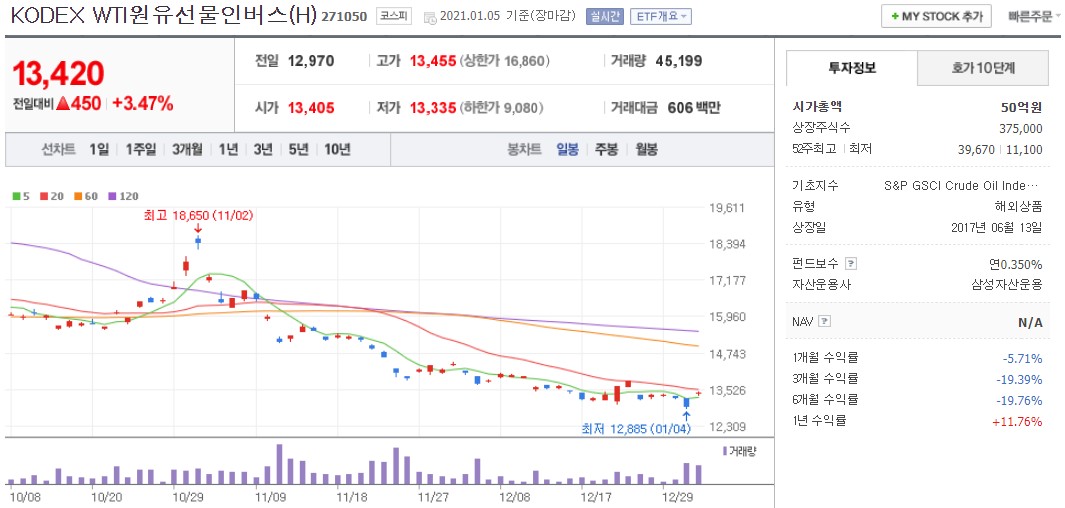
Task: Open the 펀드보수 help question-mark icon
Action: point(852,264)
